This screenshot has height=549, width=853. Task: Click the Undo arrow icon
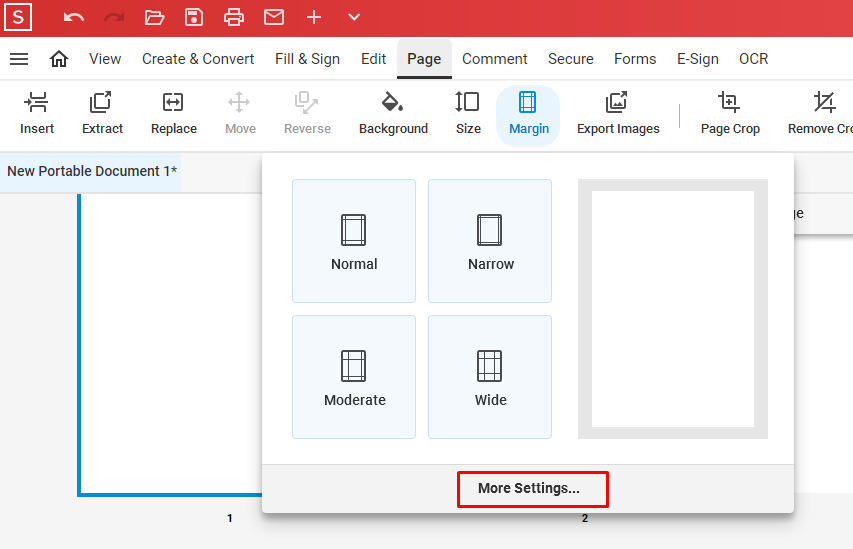pos(74,17)
